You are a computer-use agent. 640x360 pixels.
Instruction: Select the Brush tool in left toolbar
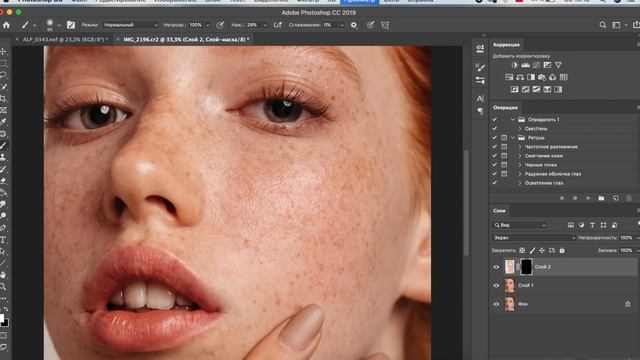(x=3, y=146)
